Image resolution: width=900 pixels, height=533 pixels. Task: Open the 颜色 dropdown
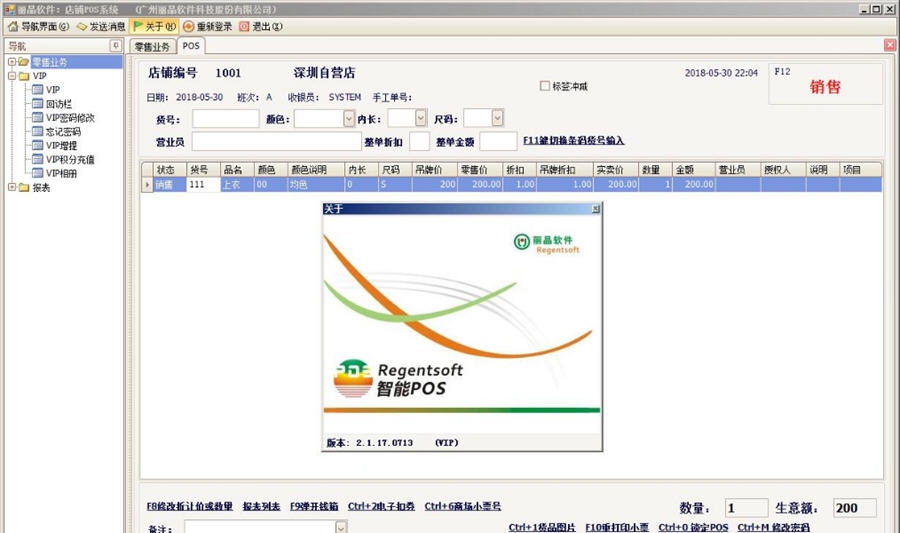(349, 119)
